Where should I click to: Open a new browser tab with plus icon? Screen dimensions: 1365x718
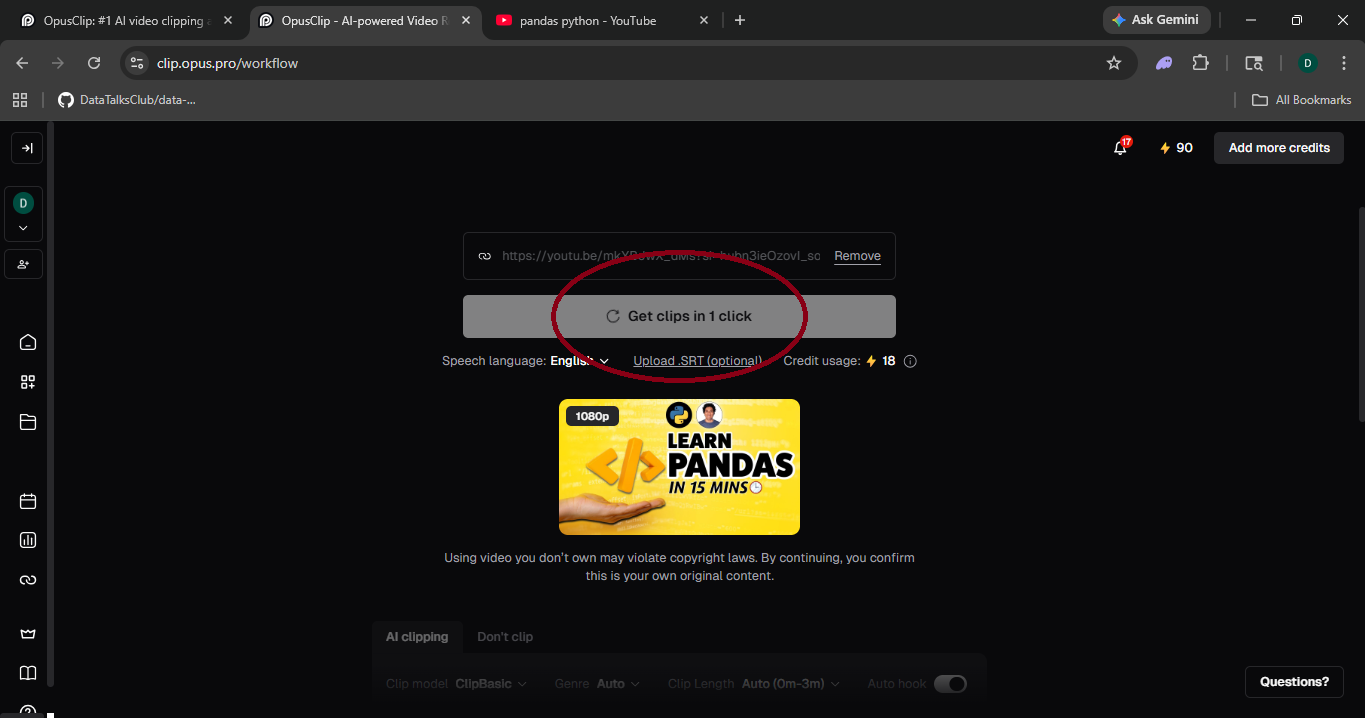(x=740, y=20)
